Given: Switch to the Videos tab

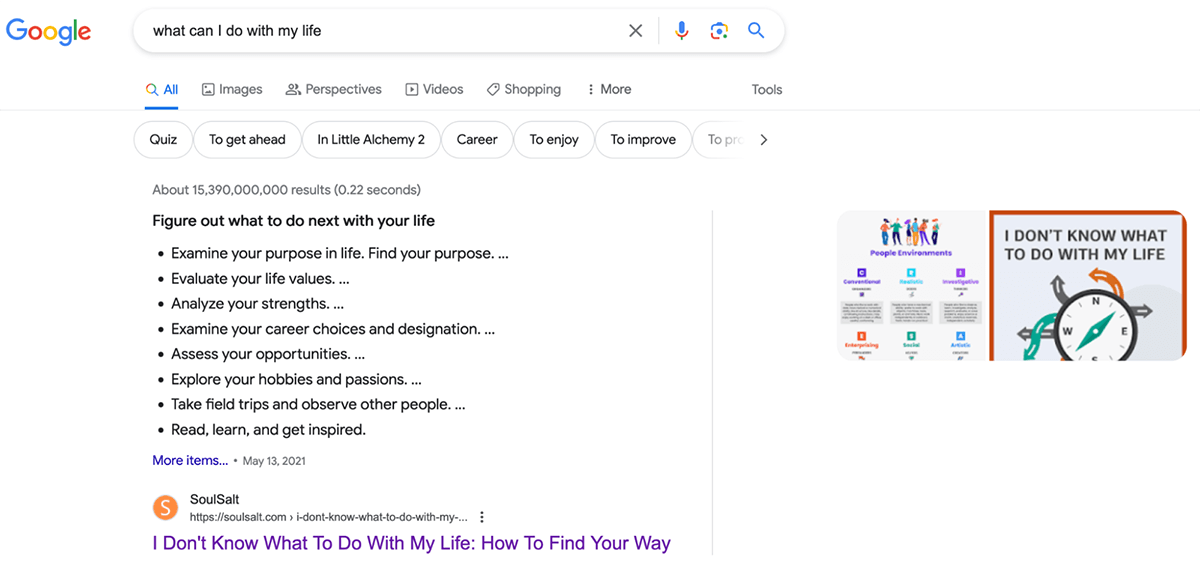Looking at the screenshot, I should click(x=434, y=89).
